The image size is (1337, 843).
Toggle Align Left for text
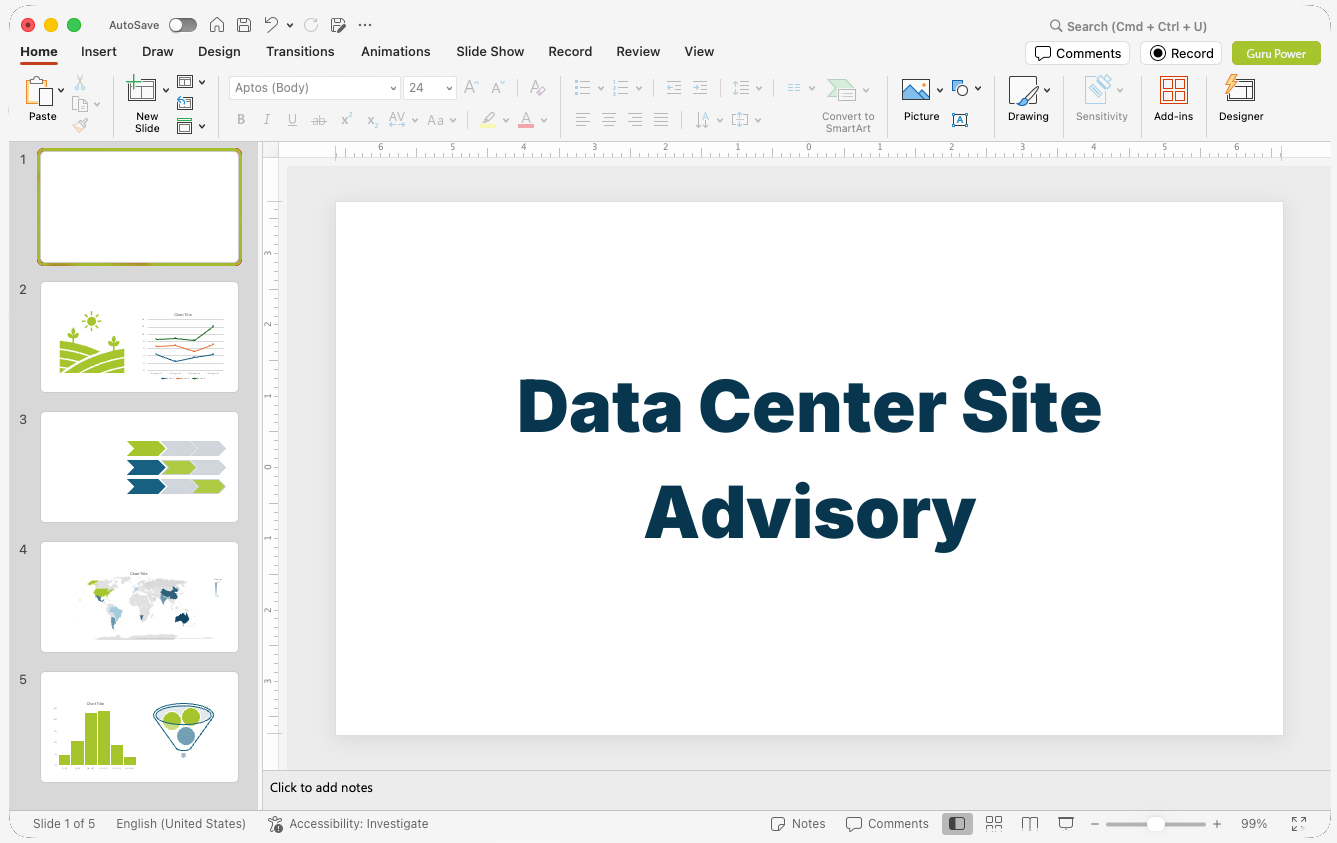[x=583, y=120]
